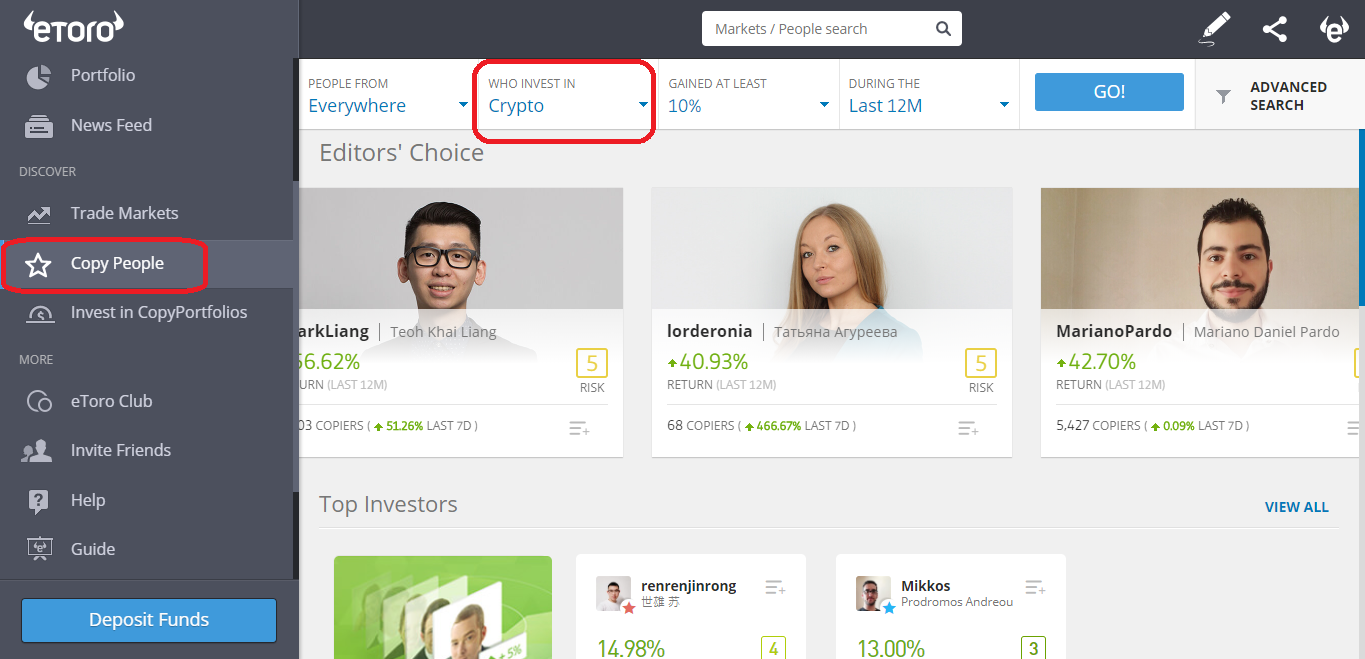Click the Editors' Choice heading
The height and width of the screenshot is (659, 1365).
point(401,153)
